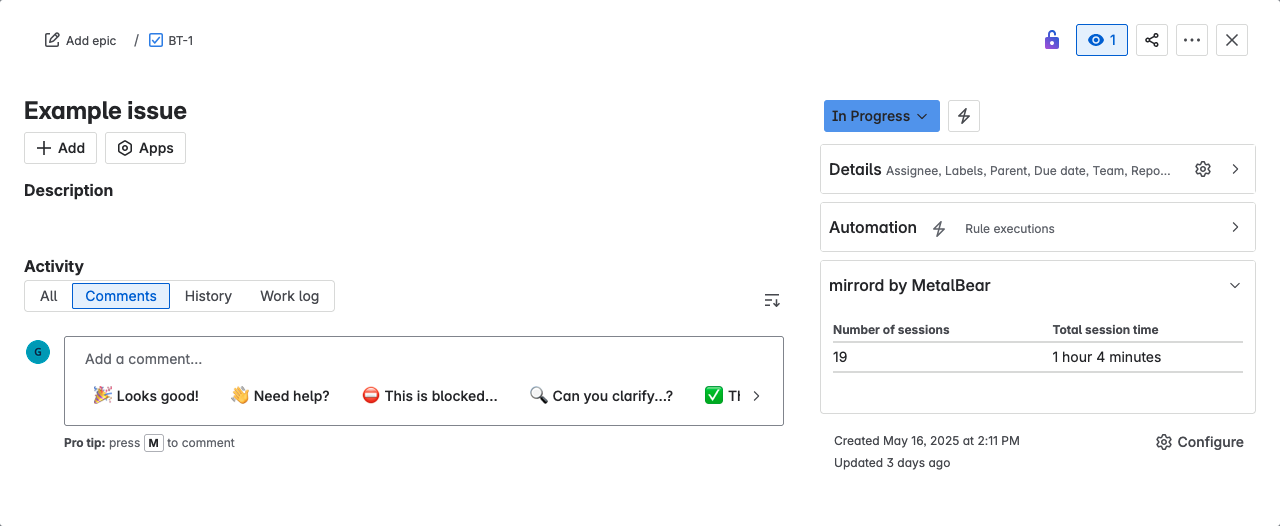Click the comment sort order icon

771,300
